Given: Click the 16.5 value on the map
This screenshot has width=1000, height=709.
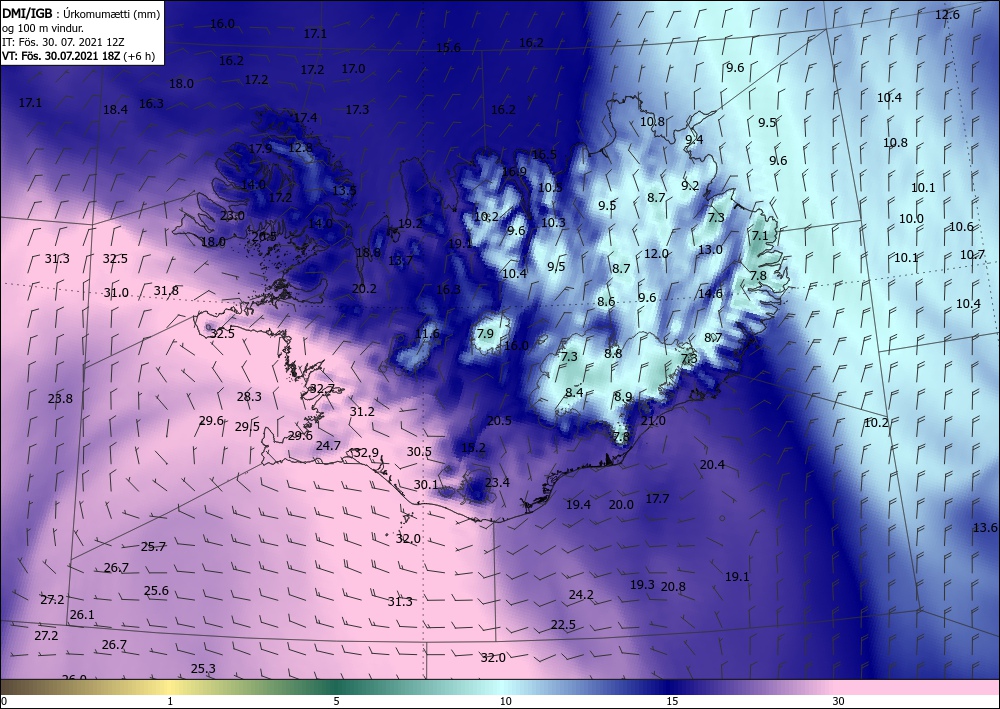Looking at the screenshot, I should [x=544, y=155].
